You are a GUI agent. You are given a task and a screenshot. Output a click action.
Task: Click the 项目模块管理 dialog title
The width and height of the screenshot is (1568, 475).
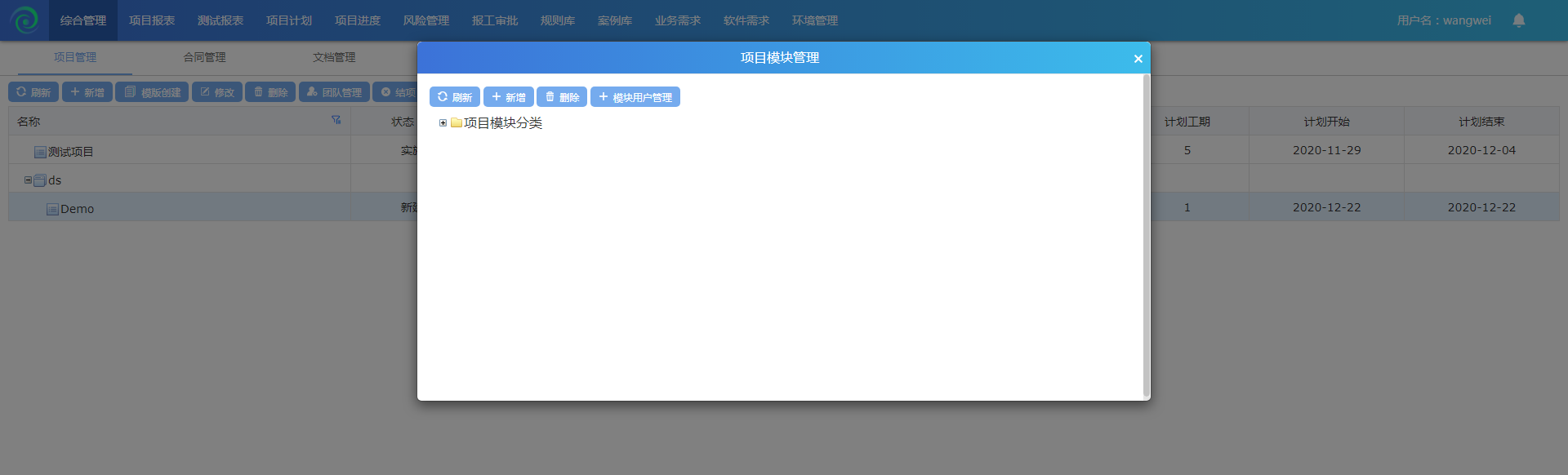point(780,58)
